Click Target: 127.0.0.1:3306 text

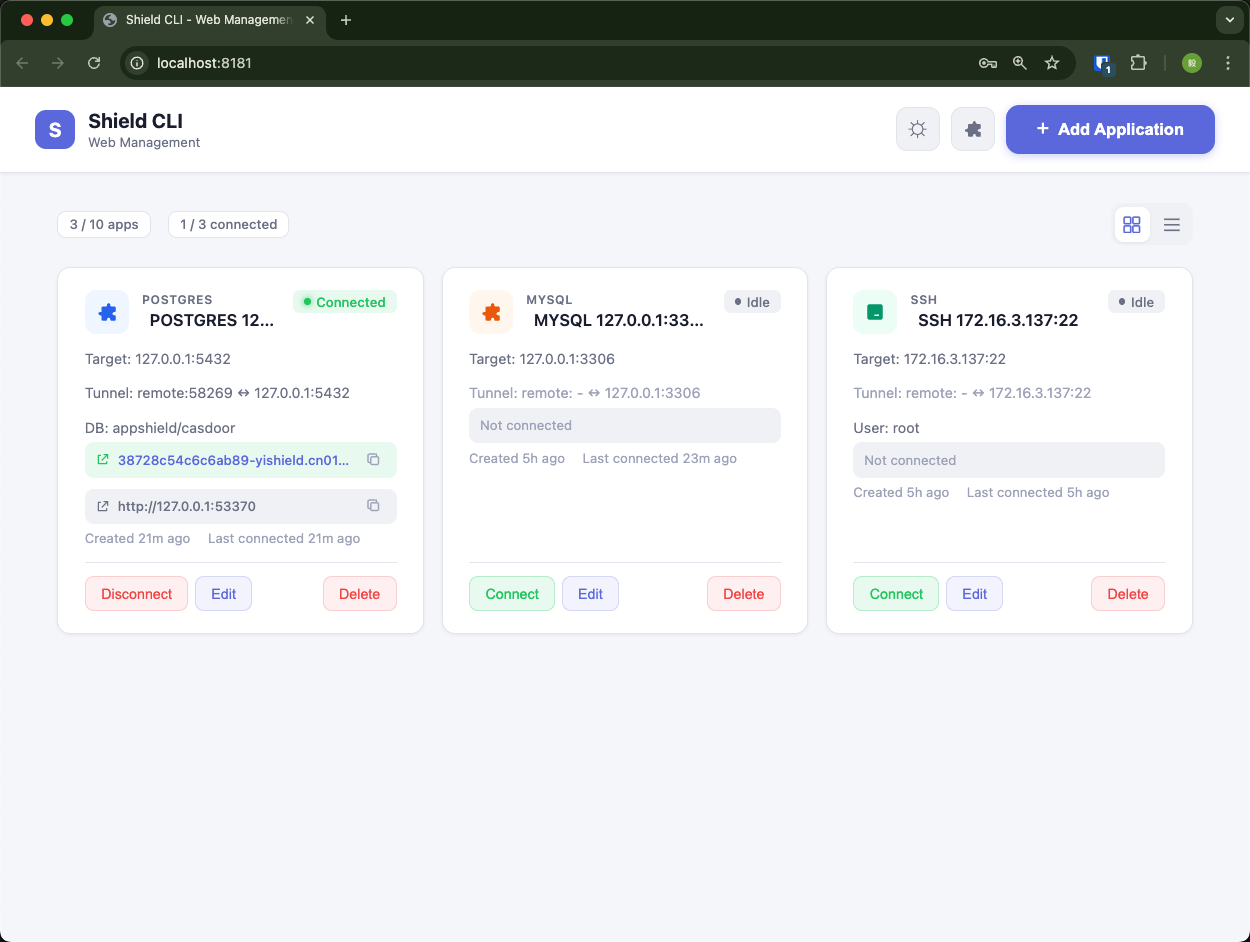pos(542,359)
